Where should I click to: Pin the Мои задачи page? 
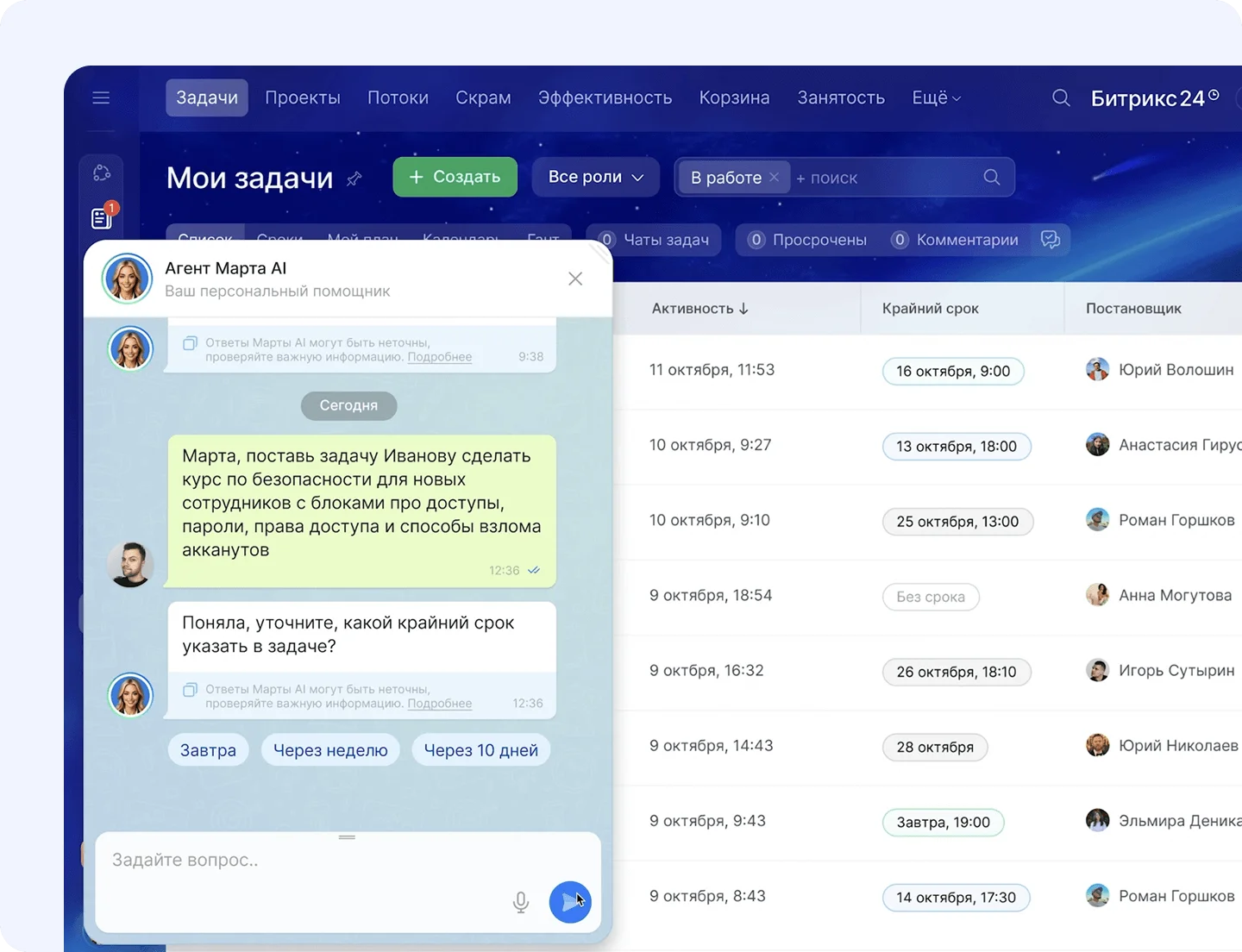tap(354, 179)
